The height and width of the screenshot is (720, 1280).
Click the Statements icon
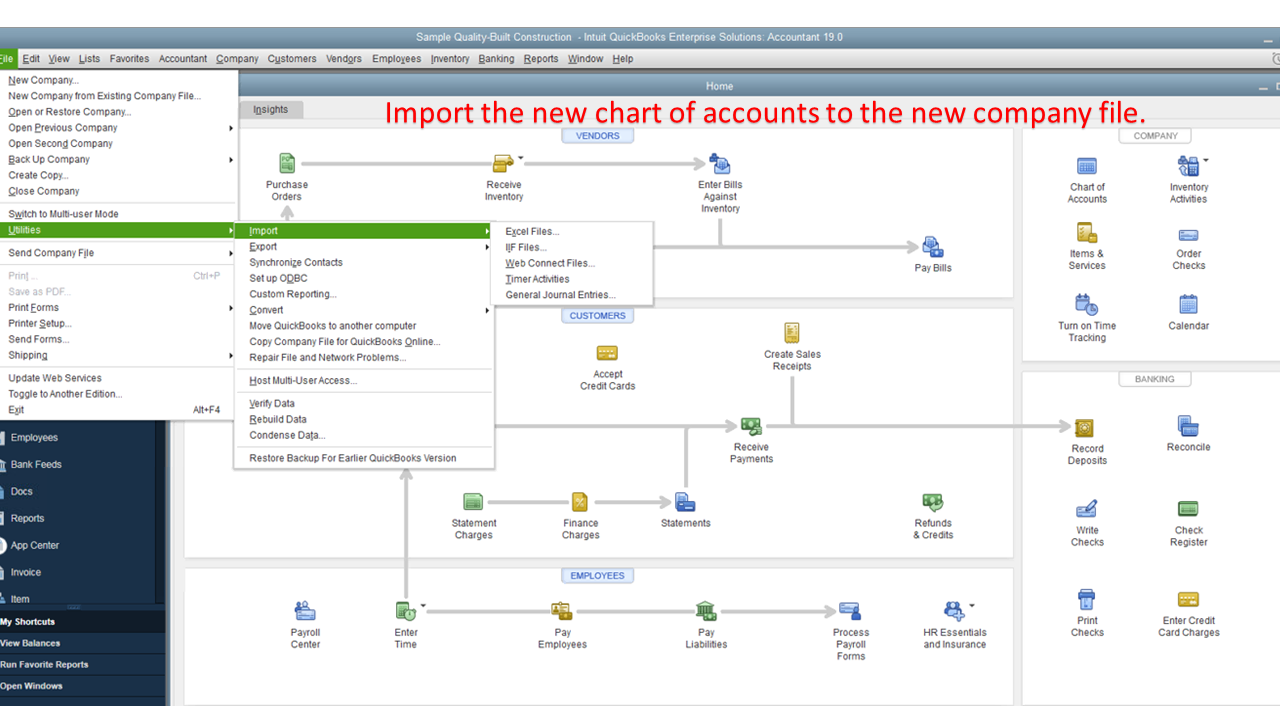(x=685, y=502)
